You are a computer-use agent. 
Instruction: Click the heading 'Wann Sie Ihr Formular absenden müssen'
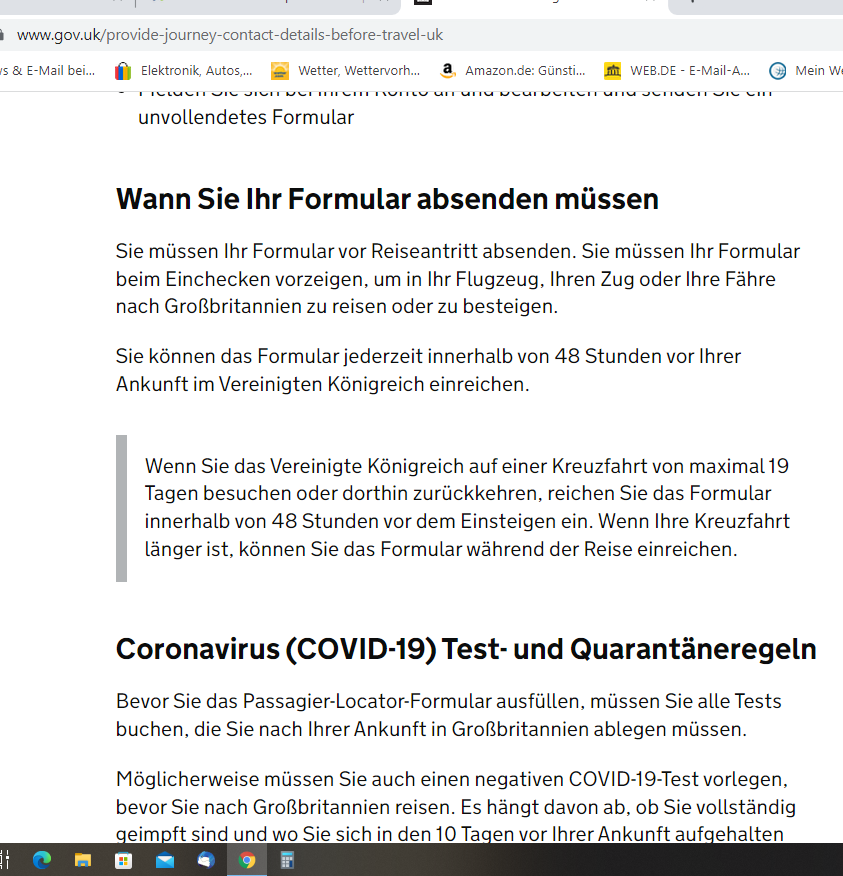coord(387,199)
